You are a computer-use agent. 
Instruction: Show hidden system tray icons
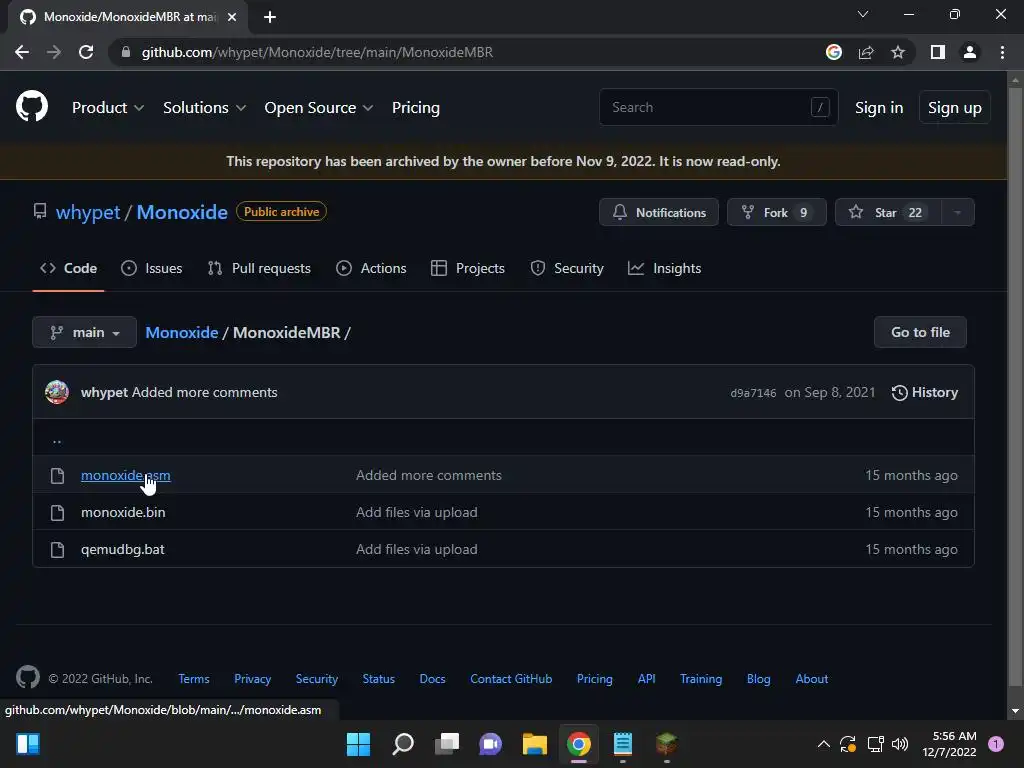pyautogui.click(x=824, y=744)
